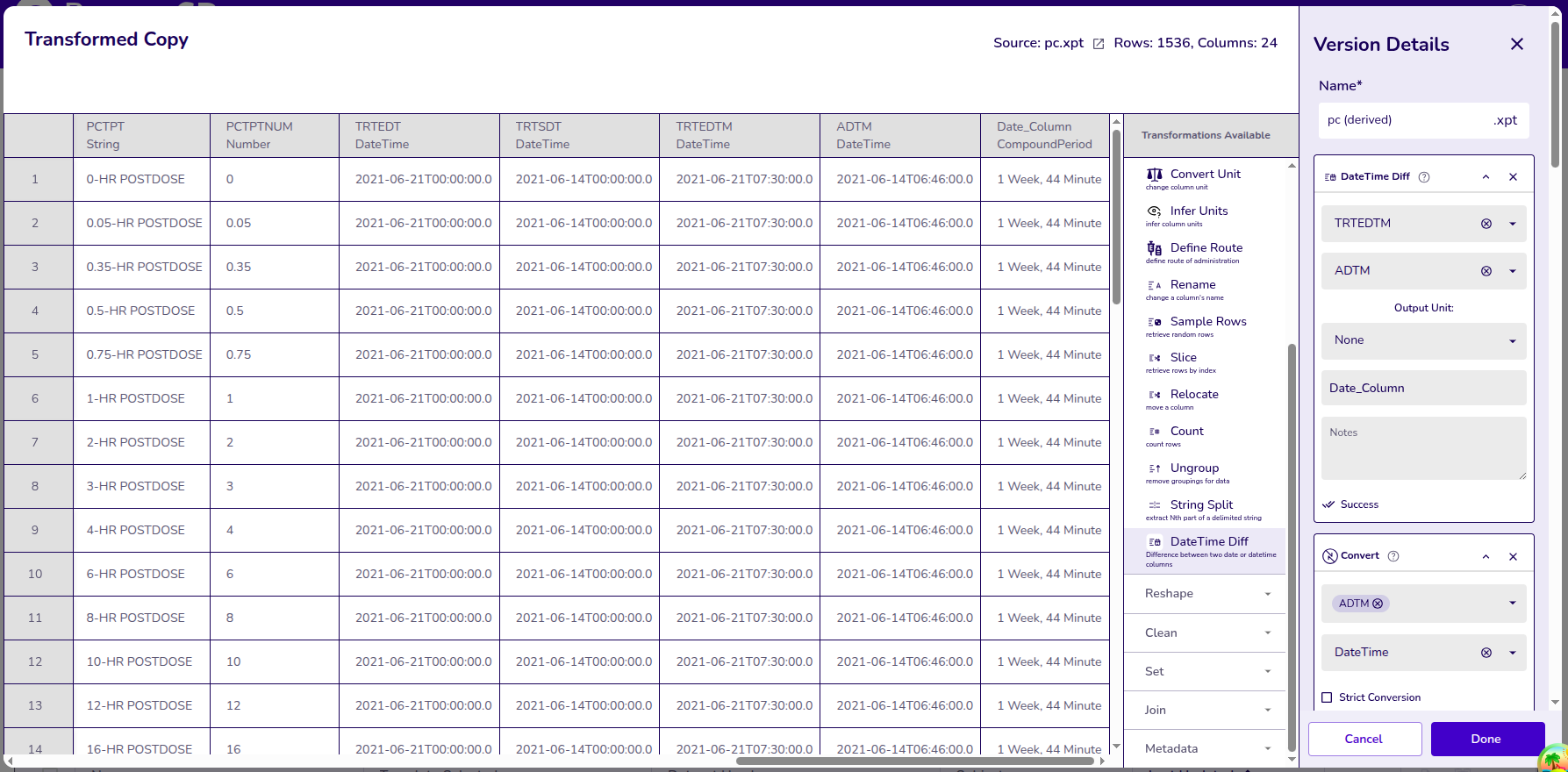
Task: Remove the Convert transformation card
Action: 1513,556
